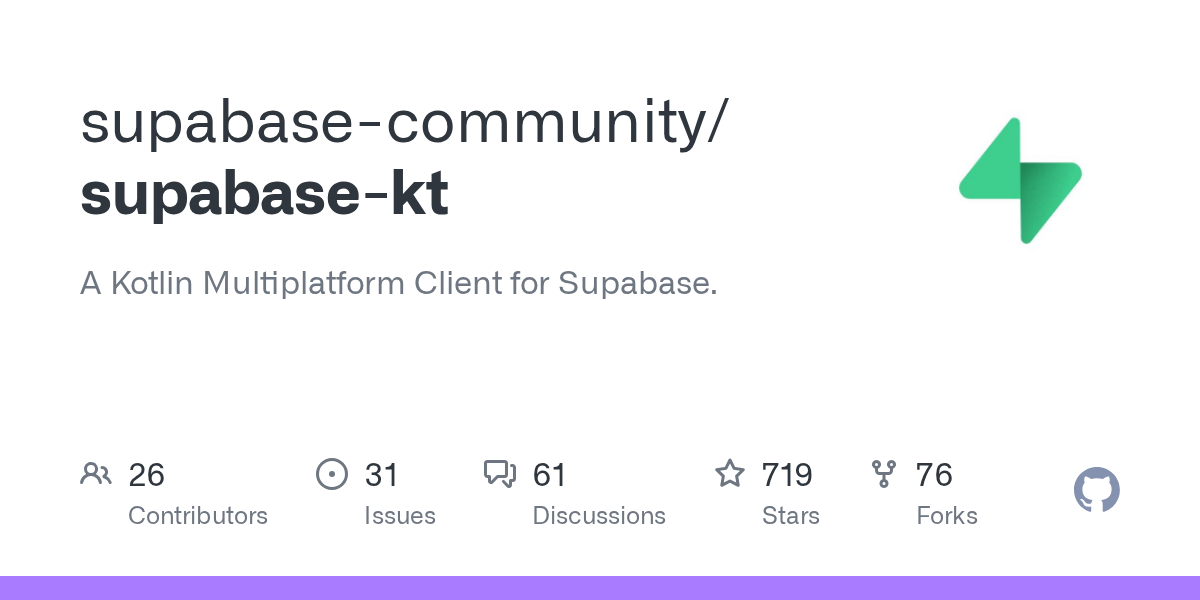Click the contributors people icon

point(96,474)
